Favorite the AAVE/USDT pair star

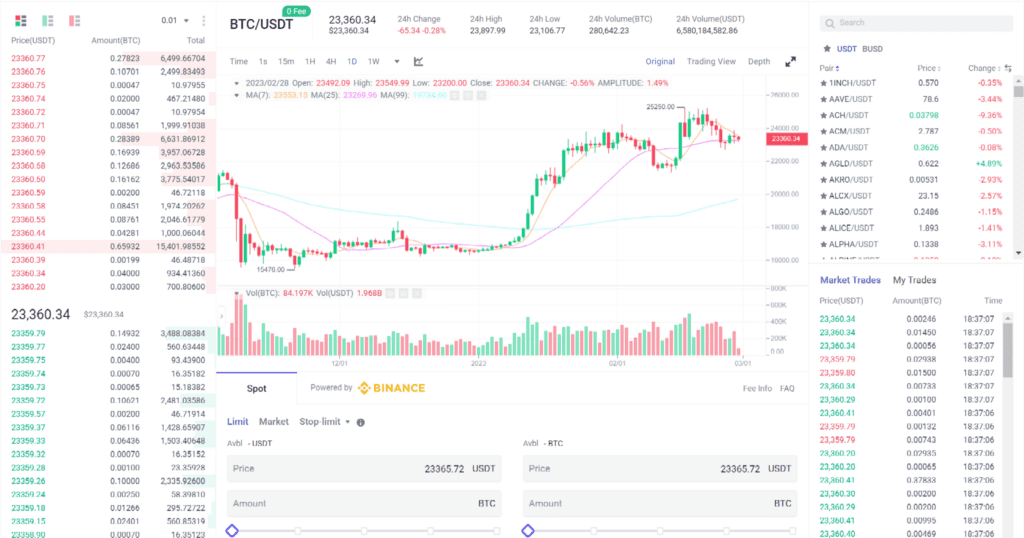click(824, 99)
